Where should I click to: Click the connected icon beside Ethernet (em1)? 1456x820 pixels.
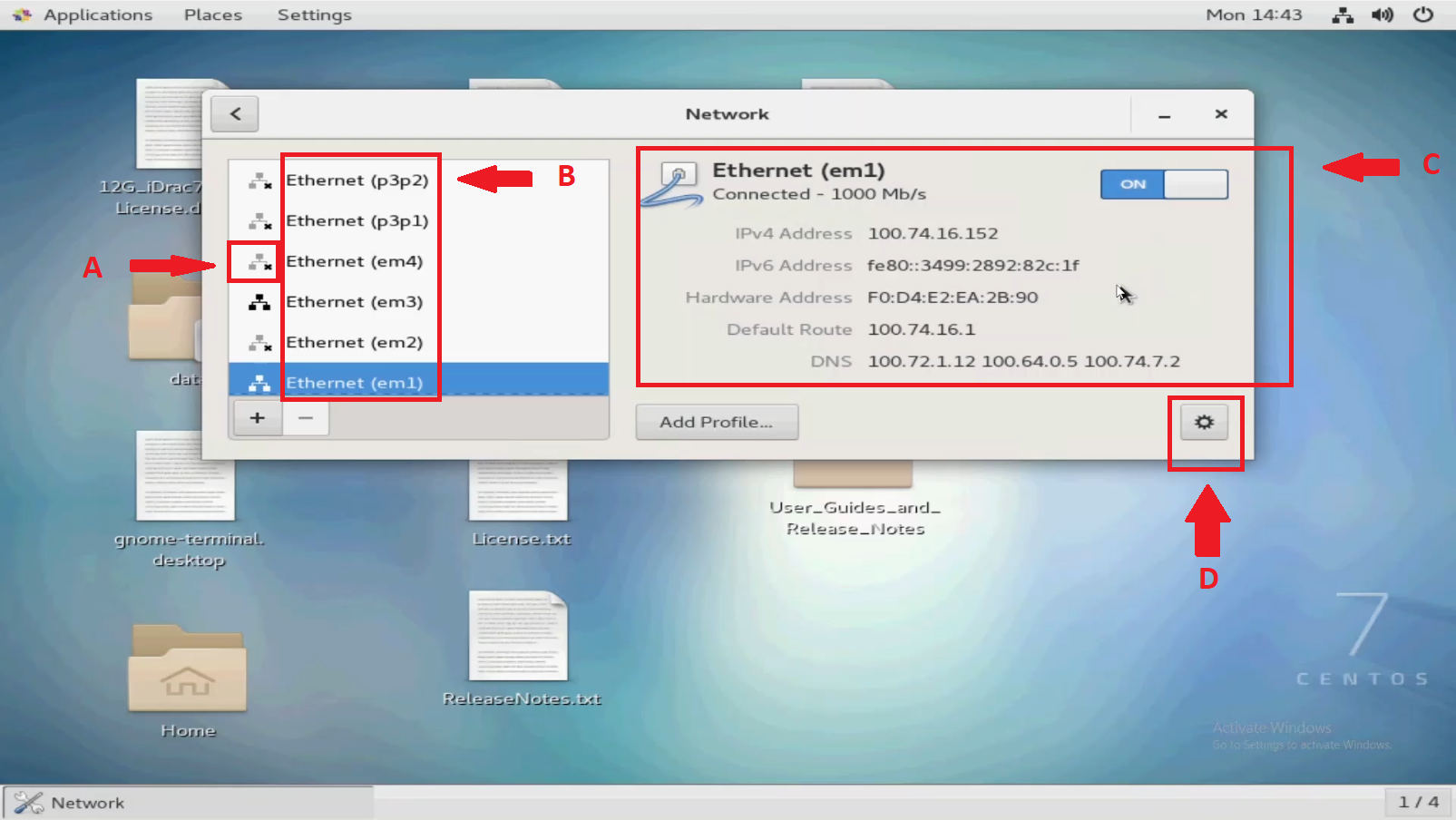pyautogui.click(x=259, y=381)
